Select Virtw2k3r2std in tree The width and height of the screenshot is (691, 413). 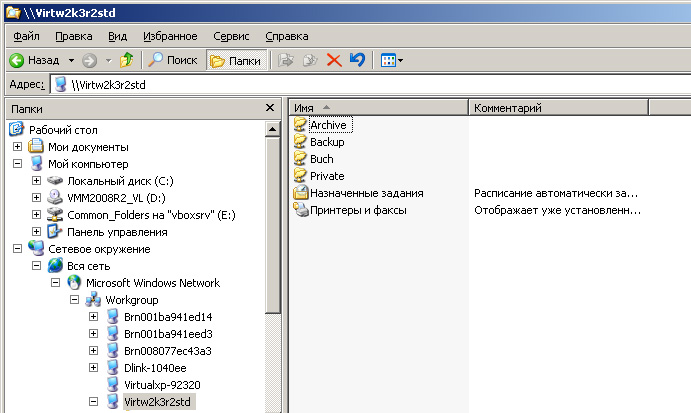pos(157,402)
